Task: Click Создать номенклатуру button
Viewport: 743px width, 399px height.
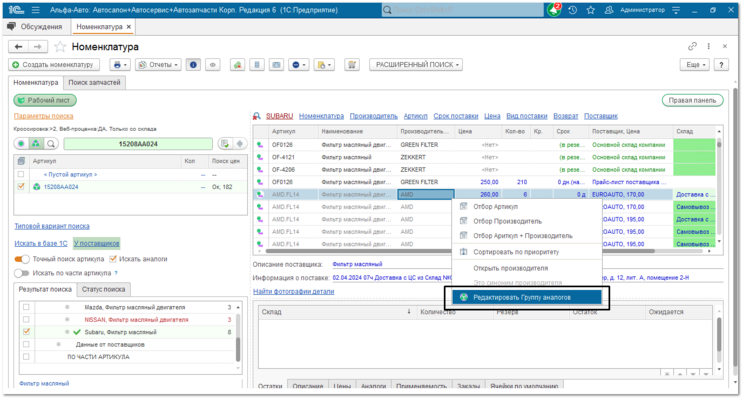Action: 54,64
